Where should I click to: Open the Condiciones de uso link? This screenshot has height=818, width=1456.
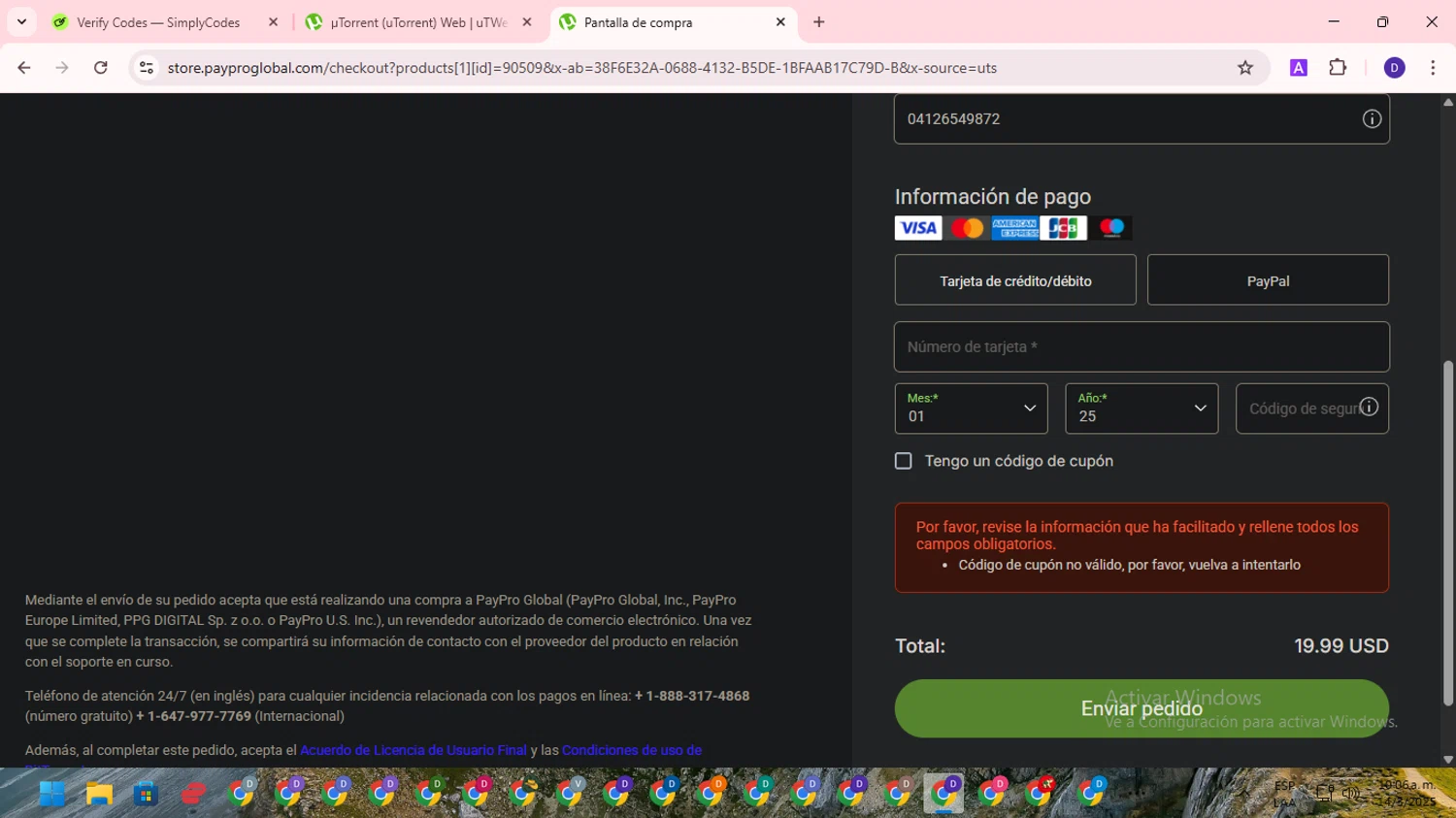632,750
